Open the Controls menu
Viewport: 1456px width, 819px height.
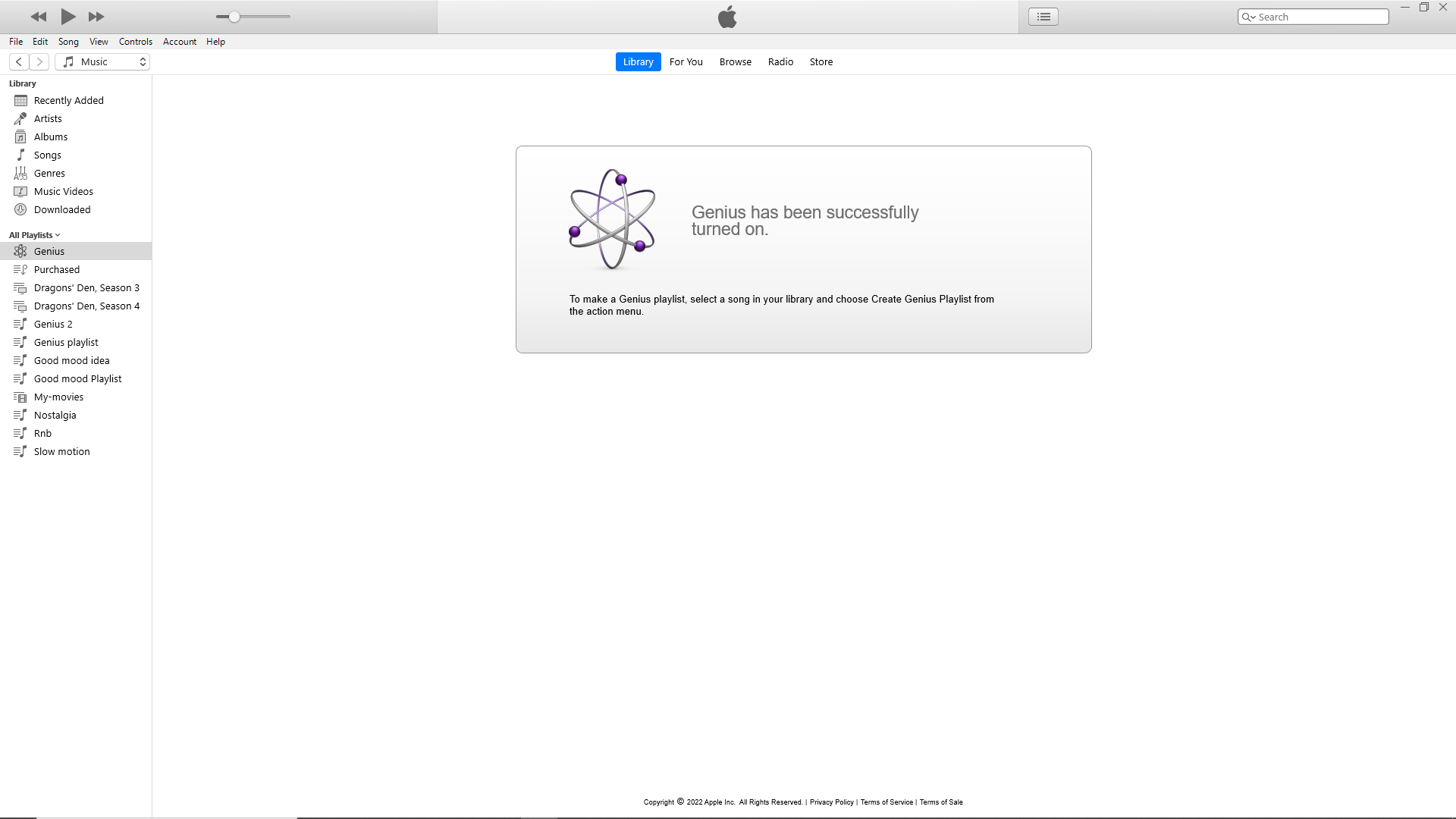point(135,42)
